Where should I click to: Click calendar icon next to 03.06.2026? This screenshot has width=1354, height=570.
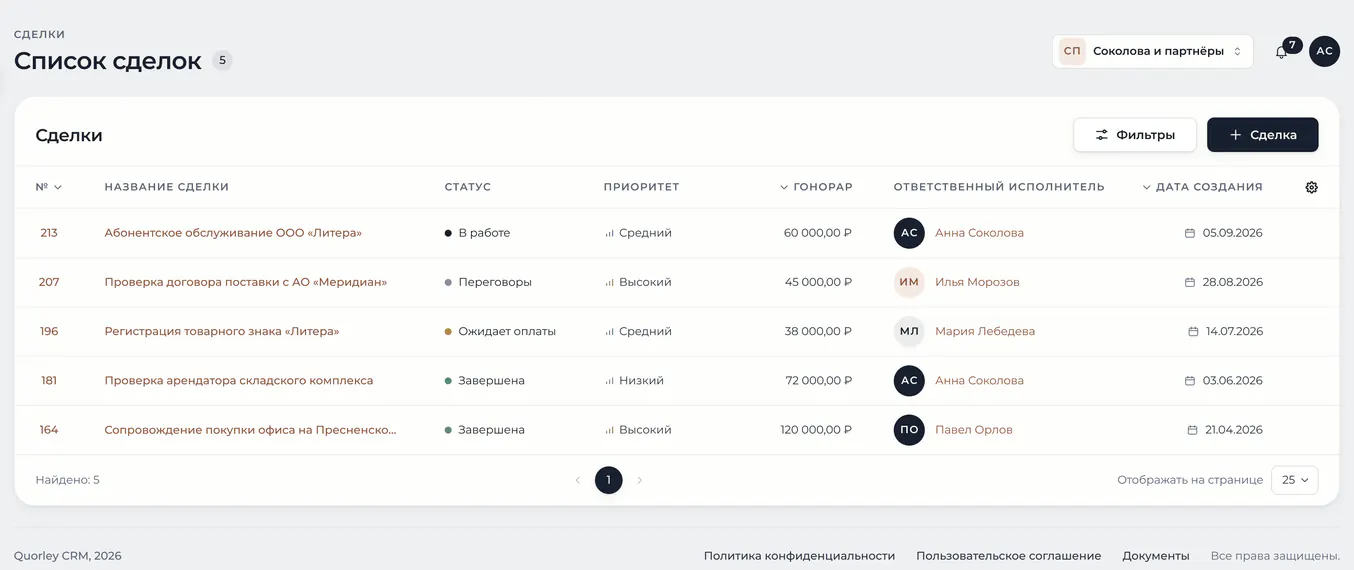[1190, 380]
